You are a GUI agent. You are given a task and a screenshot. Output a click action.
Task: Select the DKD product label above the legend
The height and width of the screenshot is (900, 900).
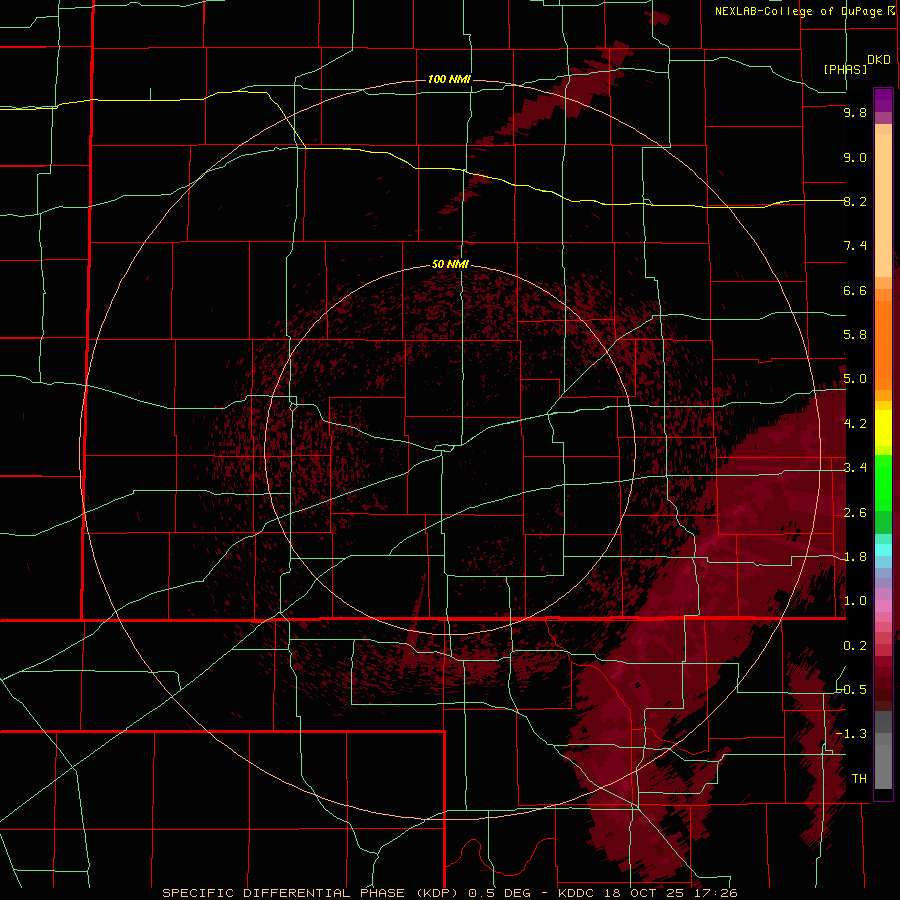coord(878,60)
